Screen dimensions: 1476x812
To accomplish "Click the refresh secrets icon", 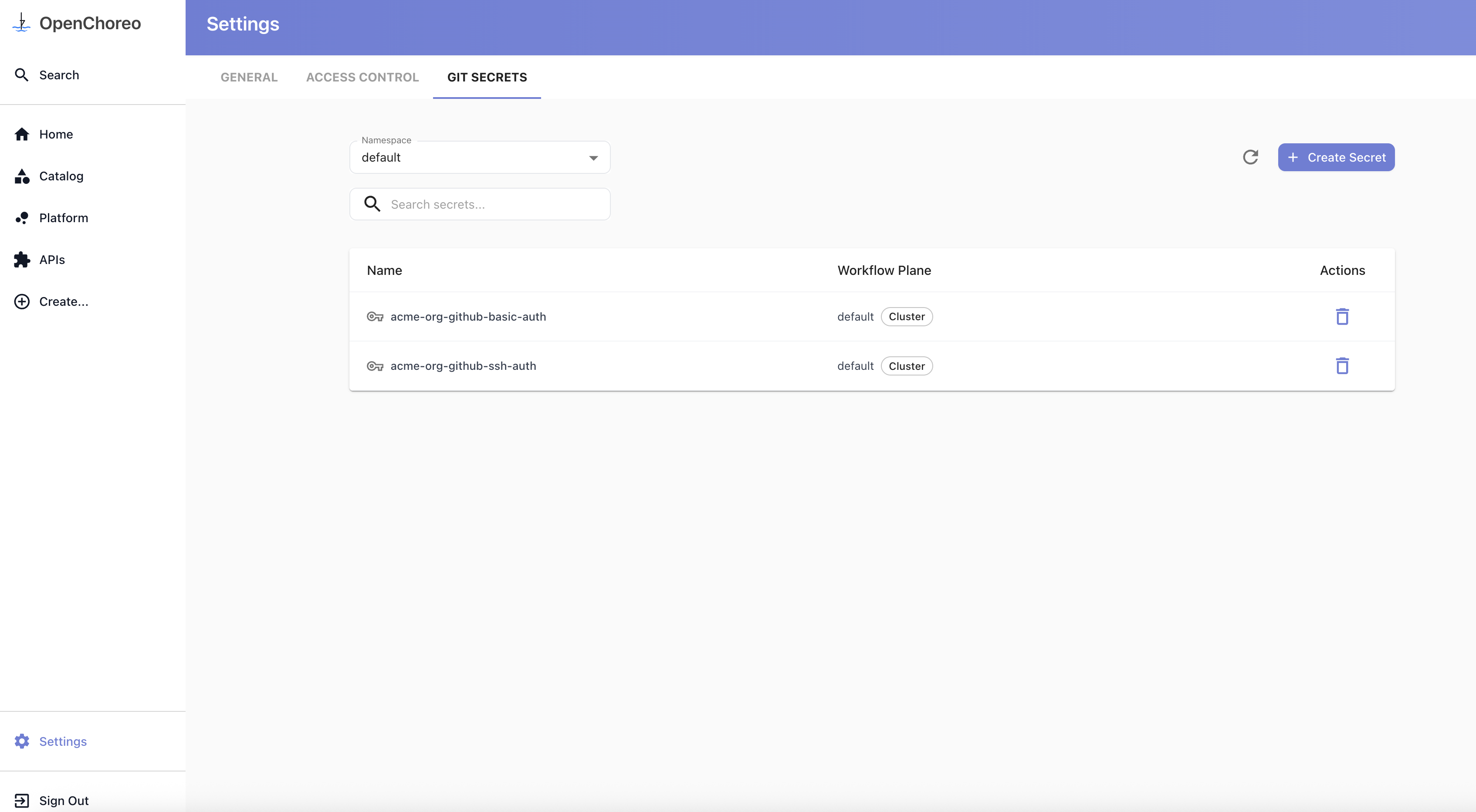I will (x=1250, y=157).
